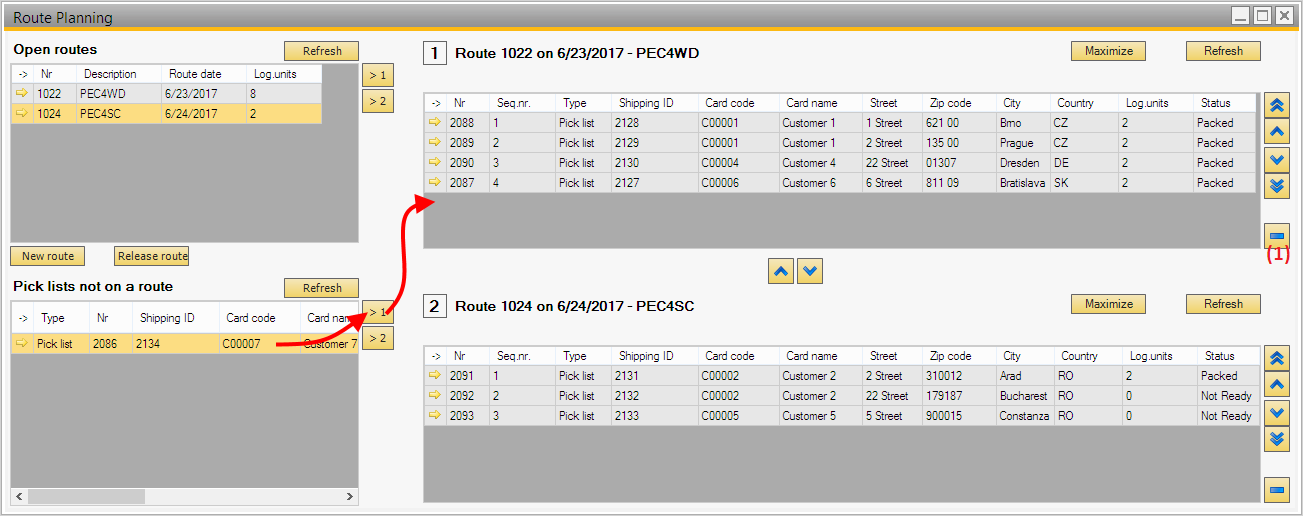This screenshot has width=1303, height=516.
Task: Move row down one in Route 1022 grid
Action: tap(1276, 159)
